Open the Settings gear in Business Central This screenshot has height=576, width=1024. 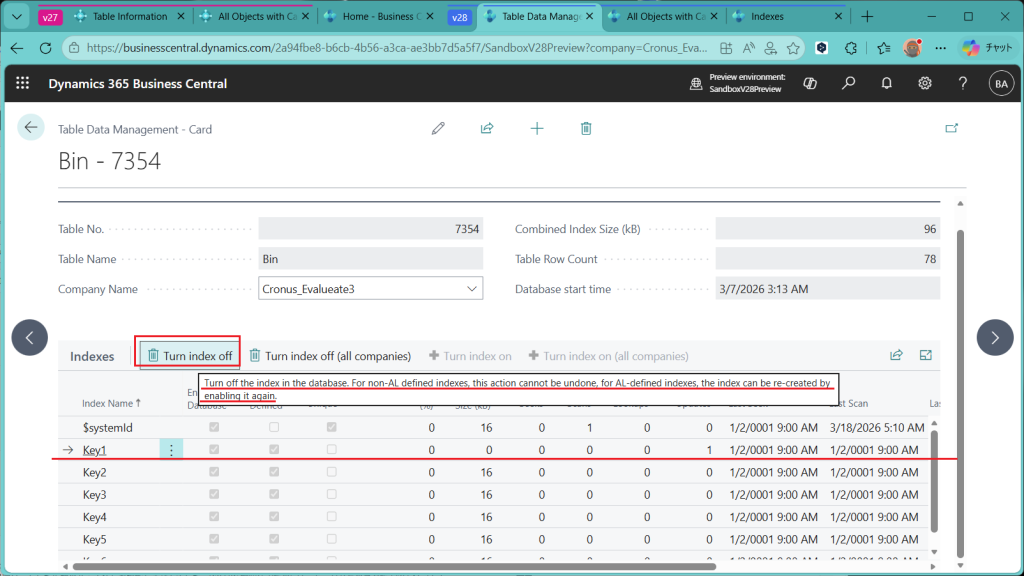tap(925, 84)
